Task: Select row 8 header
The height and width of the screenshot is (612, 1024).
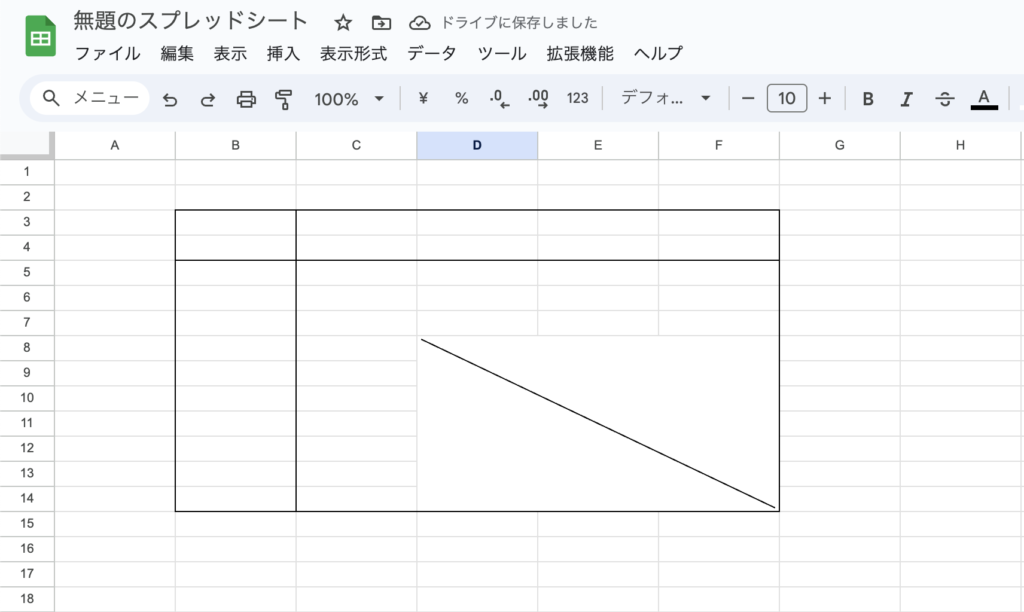Action: point(27,347)
